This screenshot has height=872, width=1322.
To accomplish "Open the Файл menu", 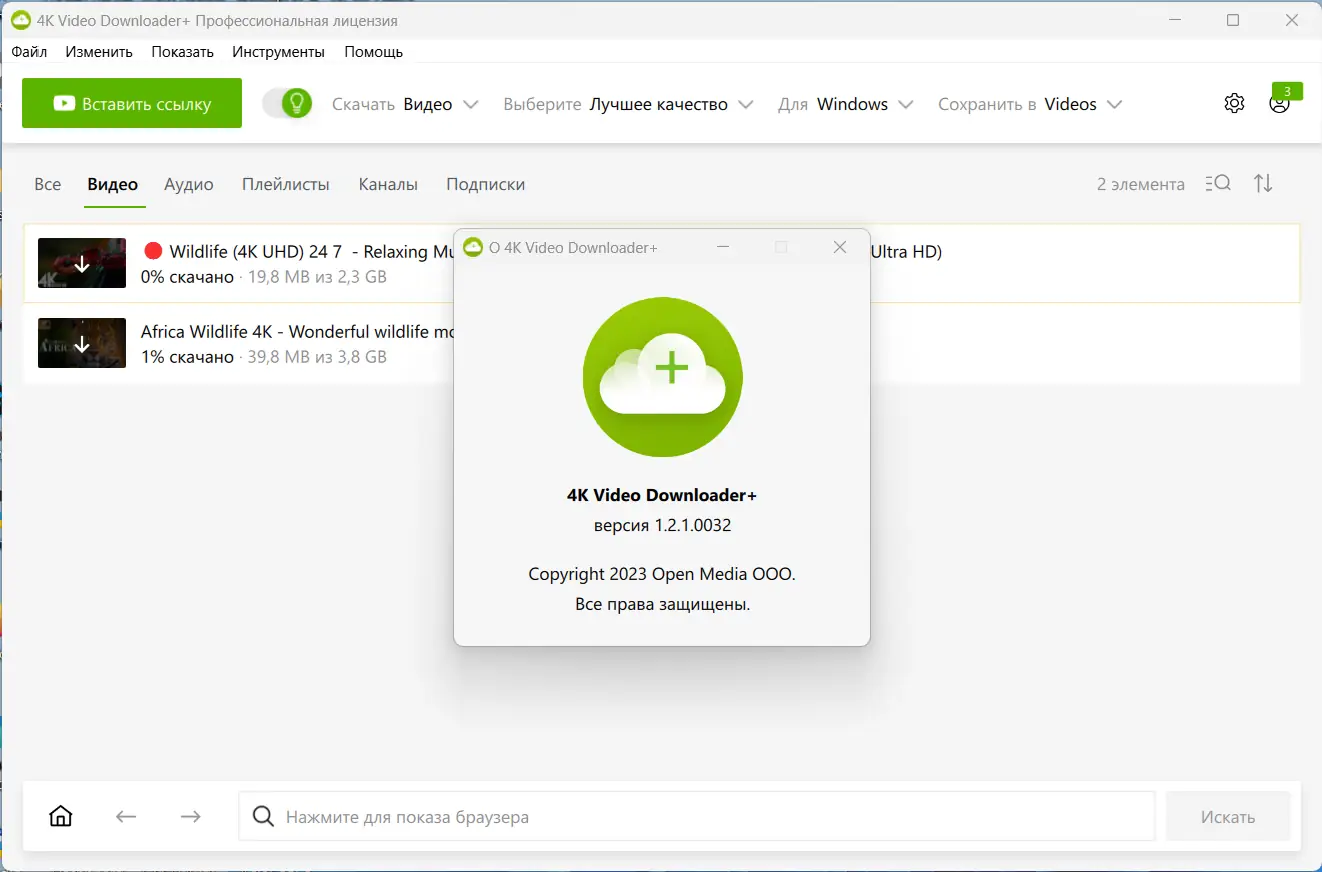I will pos(30,52).
